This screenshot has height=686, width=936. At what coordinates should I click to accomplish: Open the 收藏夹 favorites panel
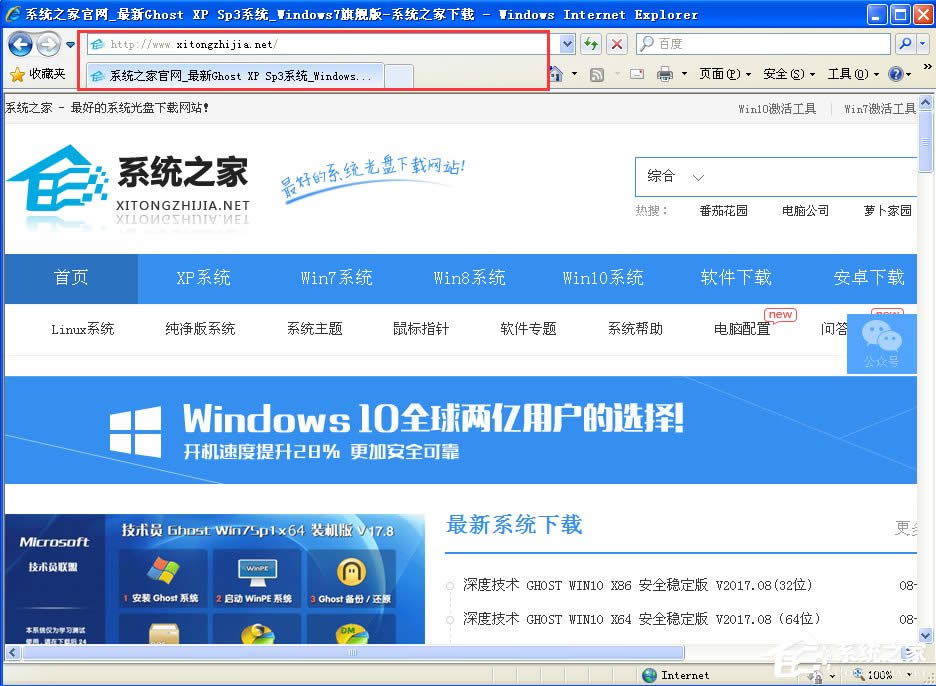(38, 73)
